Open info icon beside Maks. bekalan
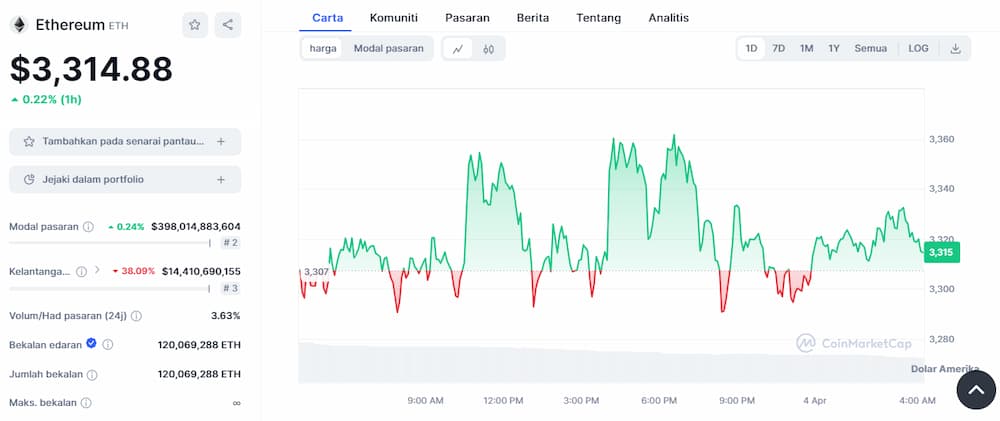Image resolution: width=1000 pixels, height=421 pixels. [x=86, y=403]
